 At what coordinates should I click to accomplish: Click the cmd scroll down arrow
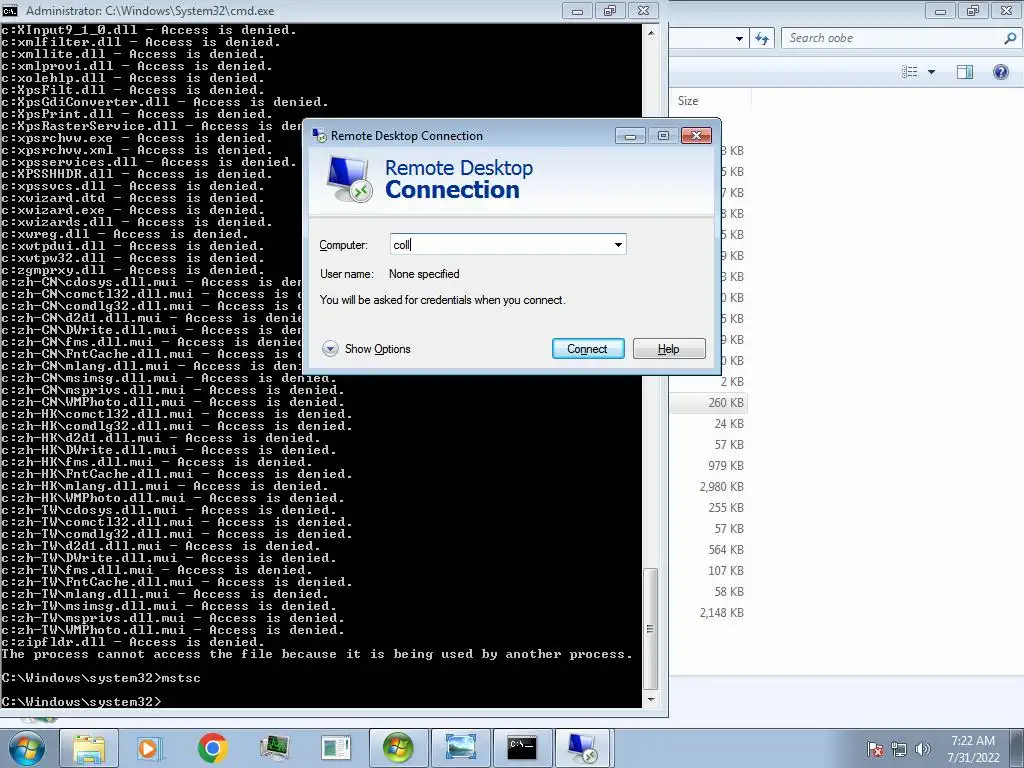tap(650, 699)
